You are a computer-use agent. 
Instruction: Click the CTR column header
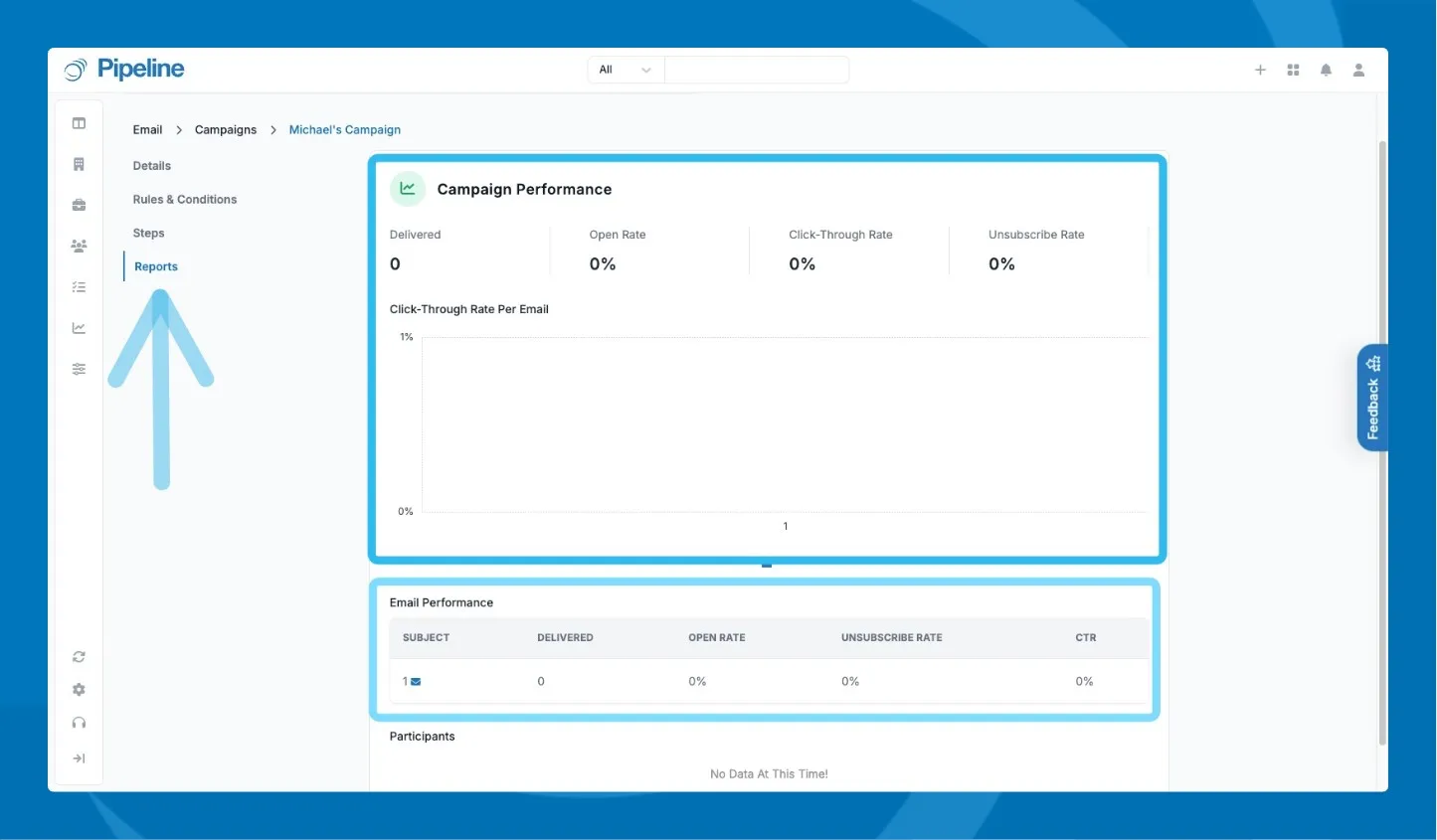(1086, 638)
